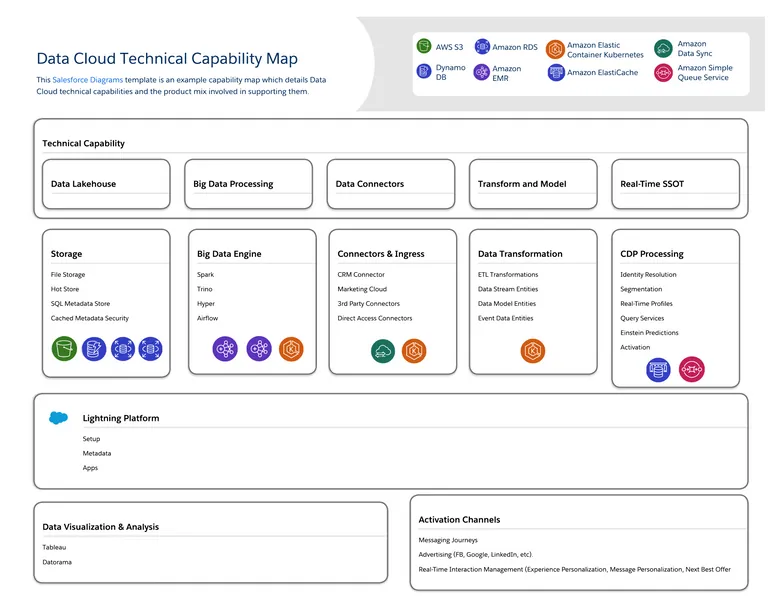
Task: Select the Amazon Elastic Container Kubernetes legend icon
Action: pyautogui.click(x=555, y=50)
